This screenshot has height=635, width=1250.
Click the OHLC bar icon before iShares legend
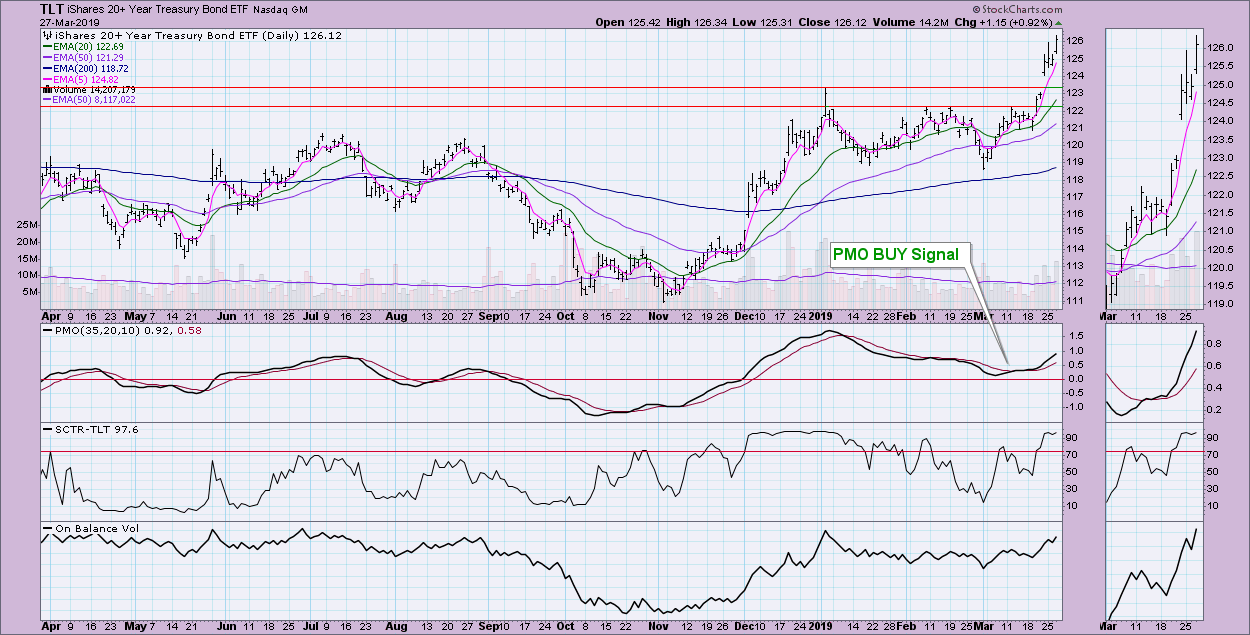tap(46, 34)
